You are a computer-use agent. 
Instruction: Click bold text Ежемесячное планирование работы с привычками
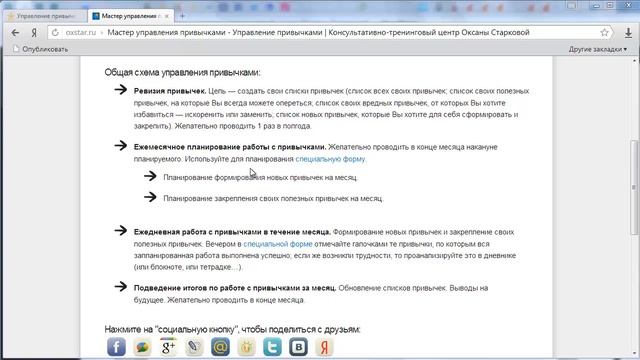(x=230, y=147)
